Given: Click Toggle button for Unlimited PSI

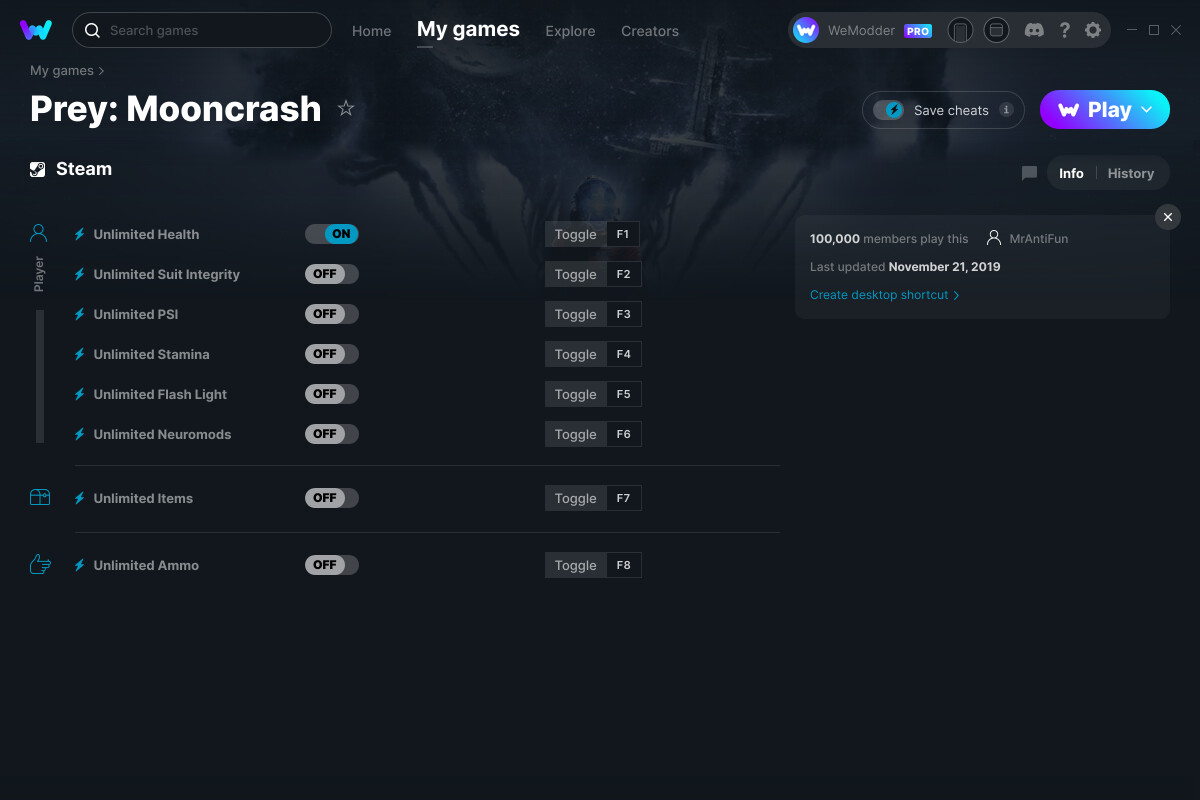Looking at the screenshot, I should point(575,314).
